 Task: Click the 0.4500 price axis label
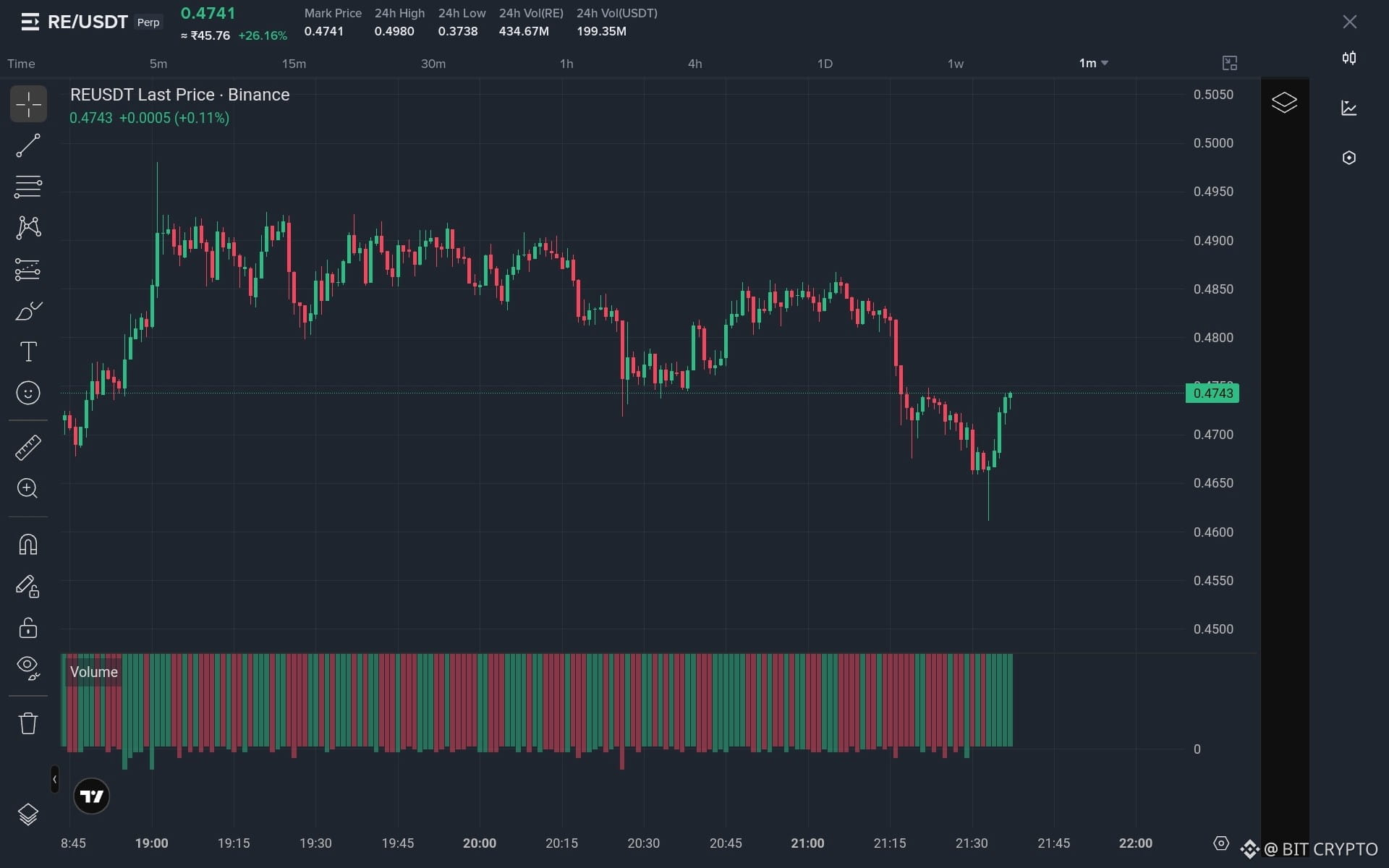pos(1213,629)
